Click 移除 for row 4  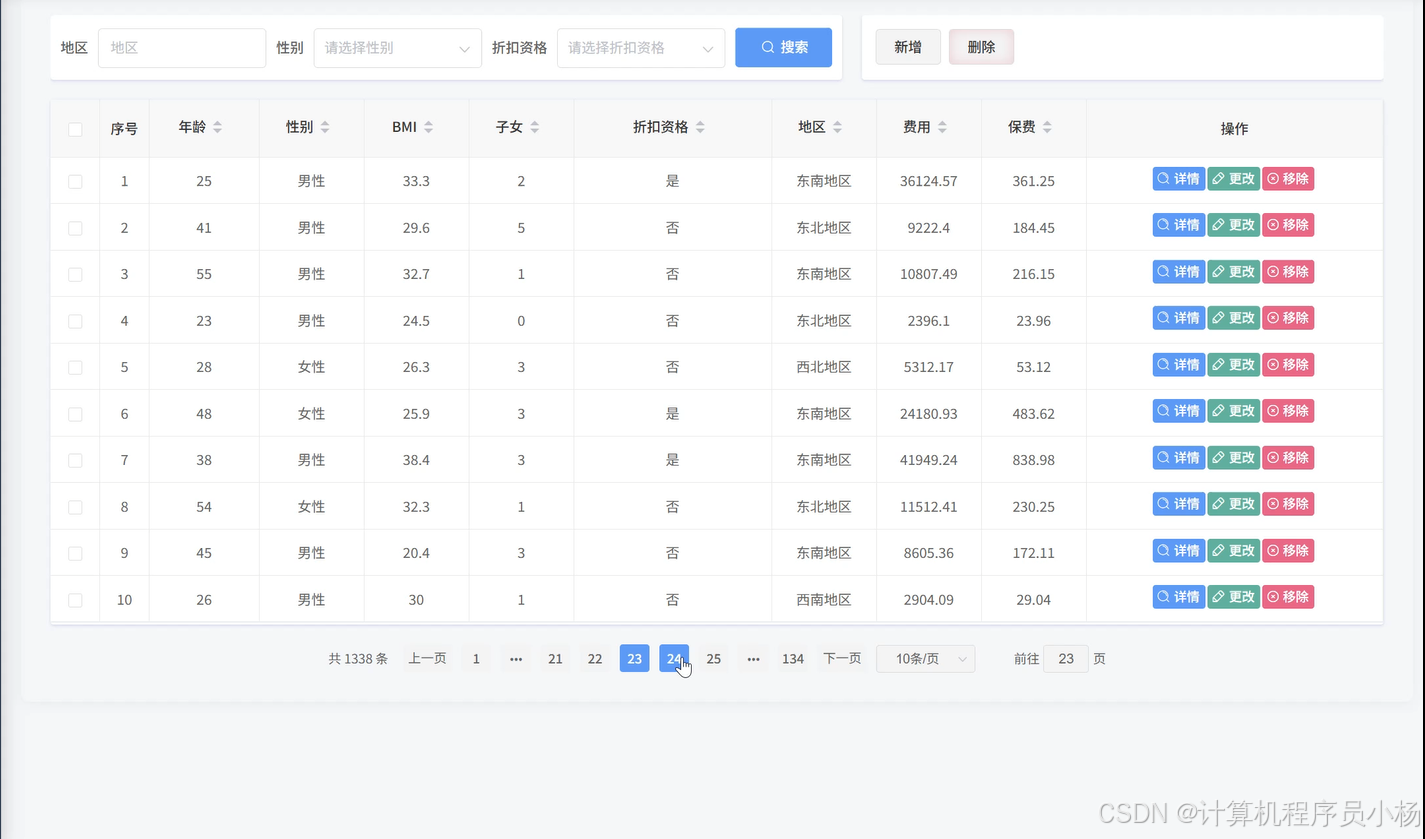[1288, 318]
